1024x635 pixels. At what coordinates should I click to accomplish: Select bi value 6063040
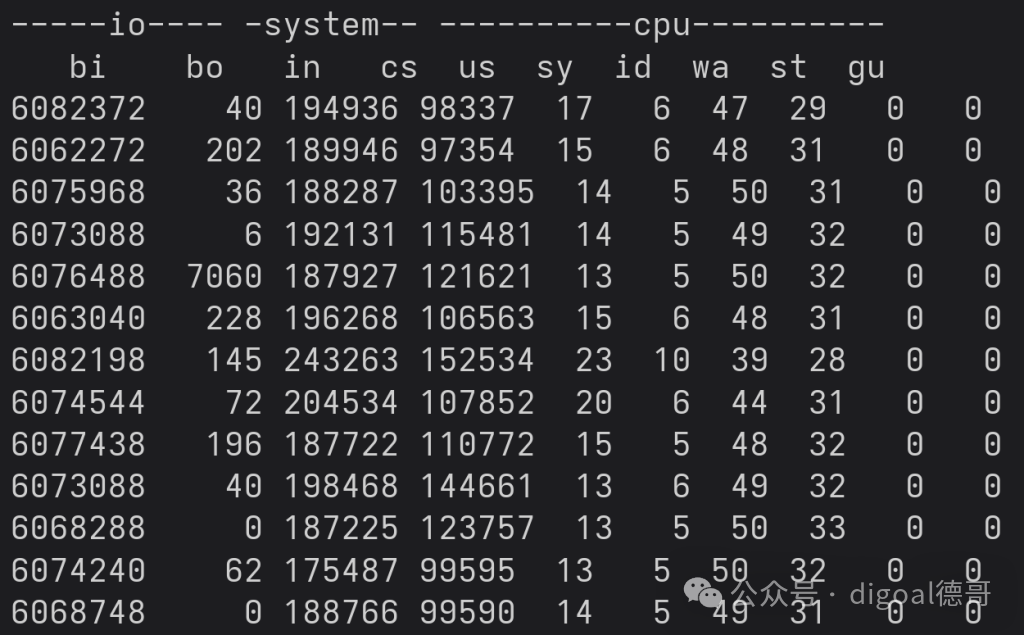pyautogui.click(x=78, y=318)
